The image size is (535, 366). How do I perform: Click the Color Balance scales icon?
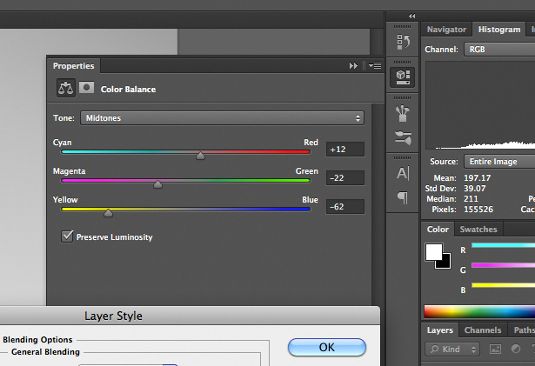[66, 88]
